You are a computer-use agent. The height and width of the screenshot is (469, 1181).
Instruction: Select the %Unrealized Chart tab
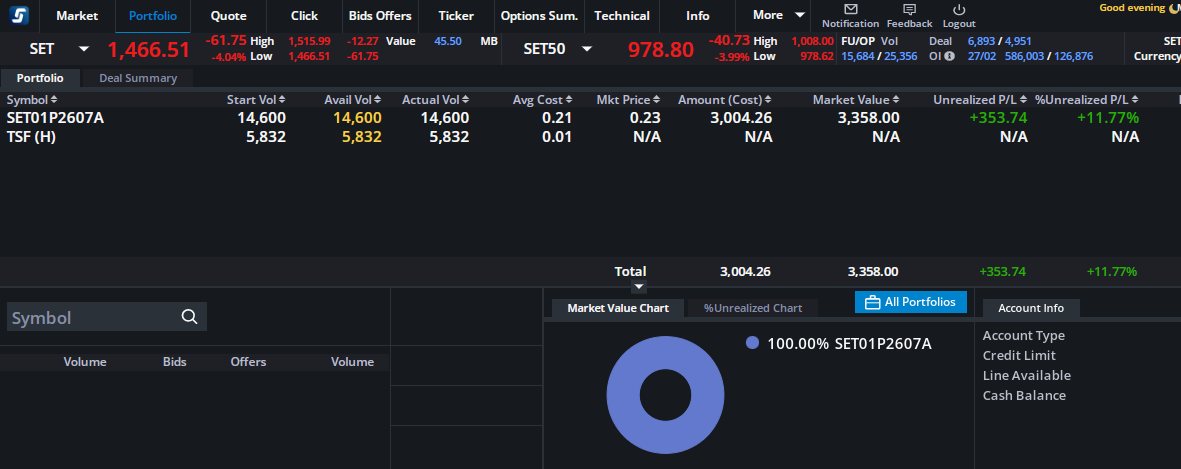pos(752,308)
